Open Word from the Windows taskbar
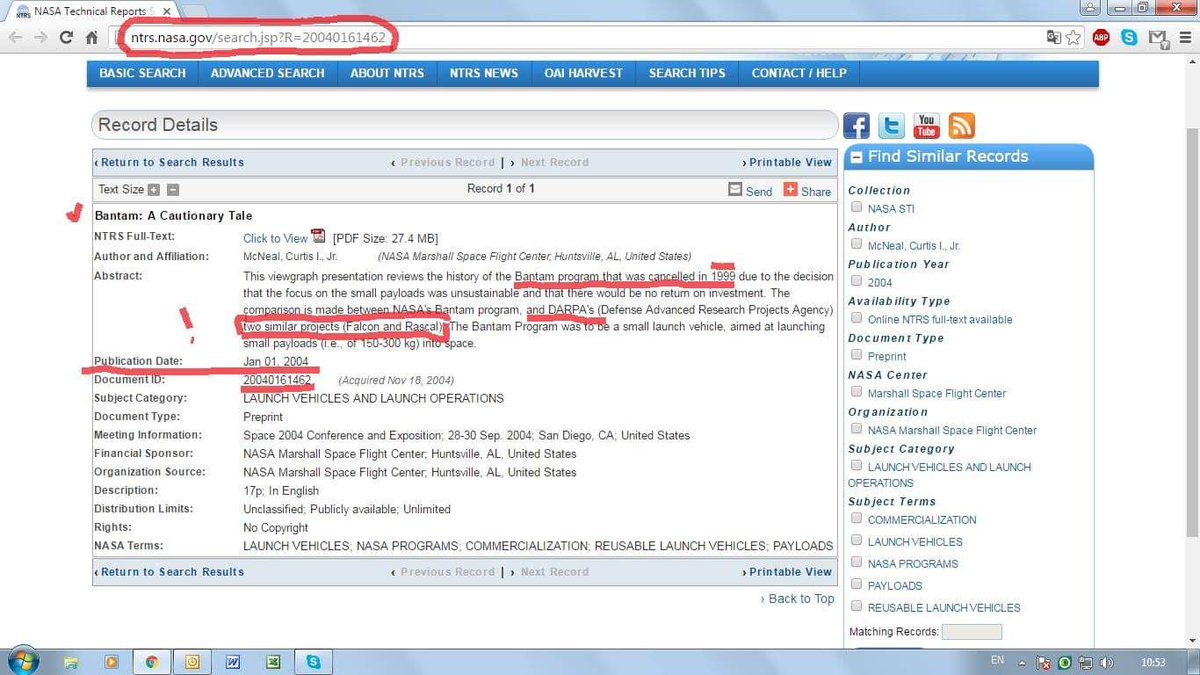The height and width of the screenshot is (675, 1200). pos(232,661)
